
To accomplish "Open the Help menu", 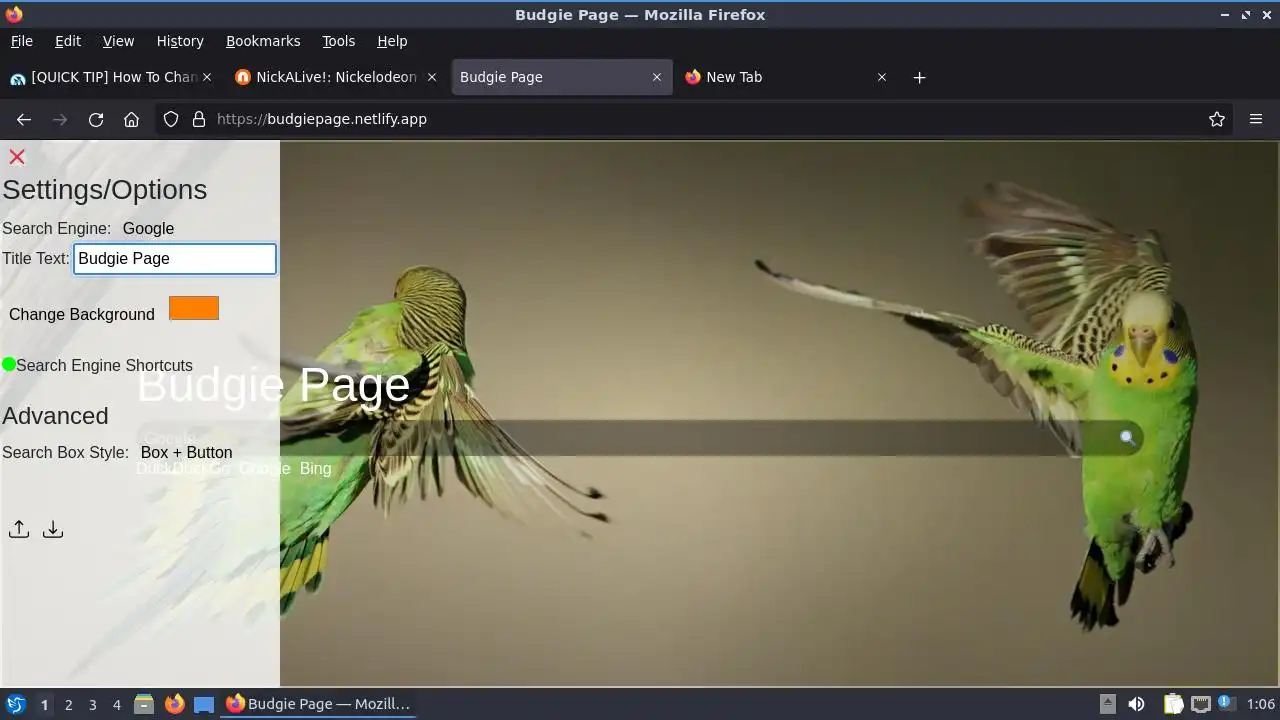I will pos(392,41).
